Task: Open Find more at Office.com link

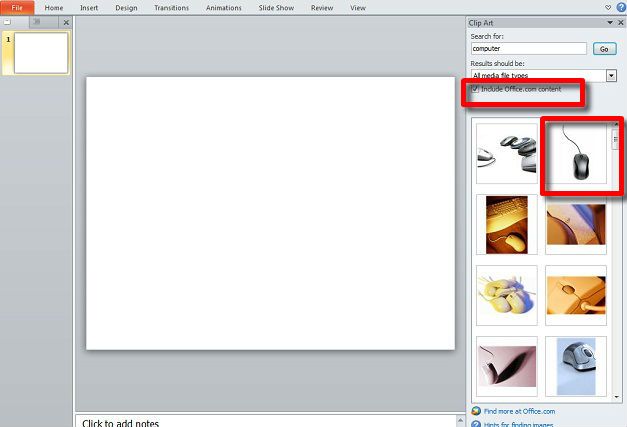Action: coord(519,411)
